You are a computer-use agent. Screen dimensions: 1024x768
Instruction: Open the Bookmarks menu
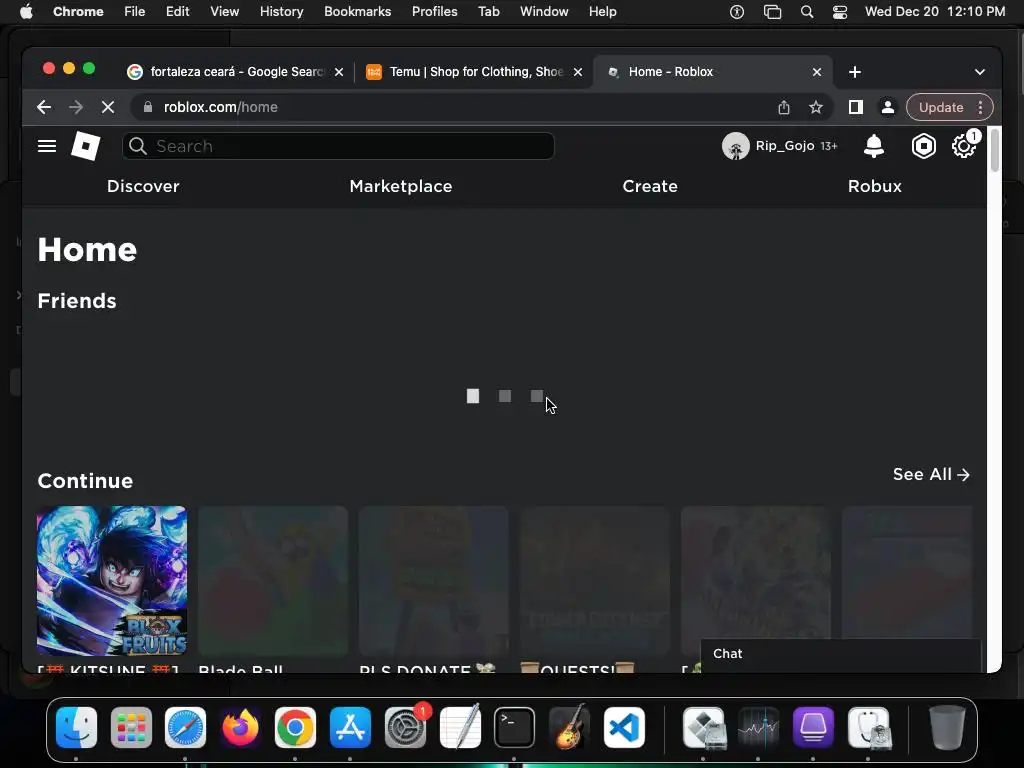pyautogui.click(x=357, y=12)
